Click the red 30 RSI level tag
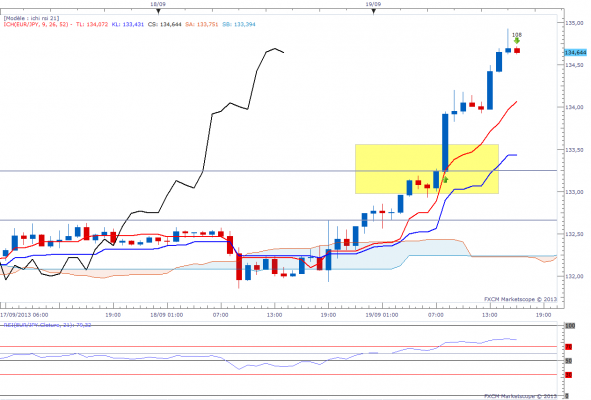 pos(568,375)
